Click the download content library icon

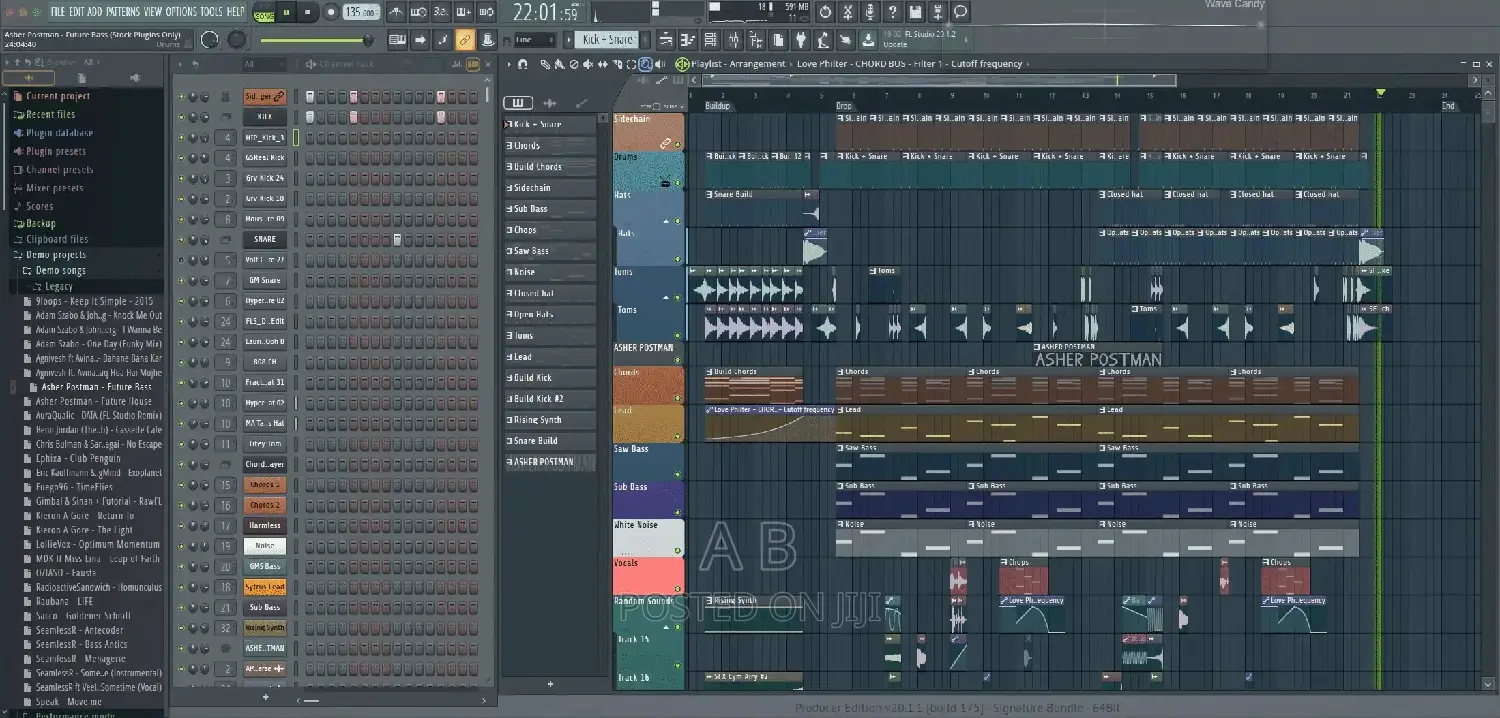868,40
